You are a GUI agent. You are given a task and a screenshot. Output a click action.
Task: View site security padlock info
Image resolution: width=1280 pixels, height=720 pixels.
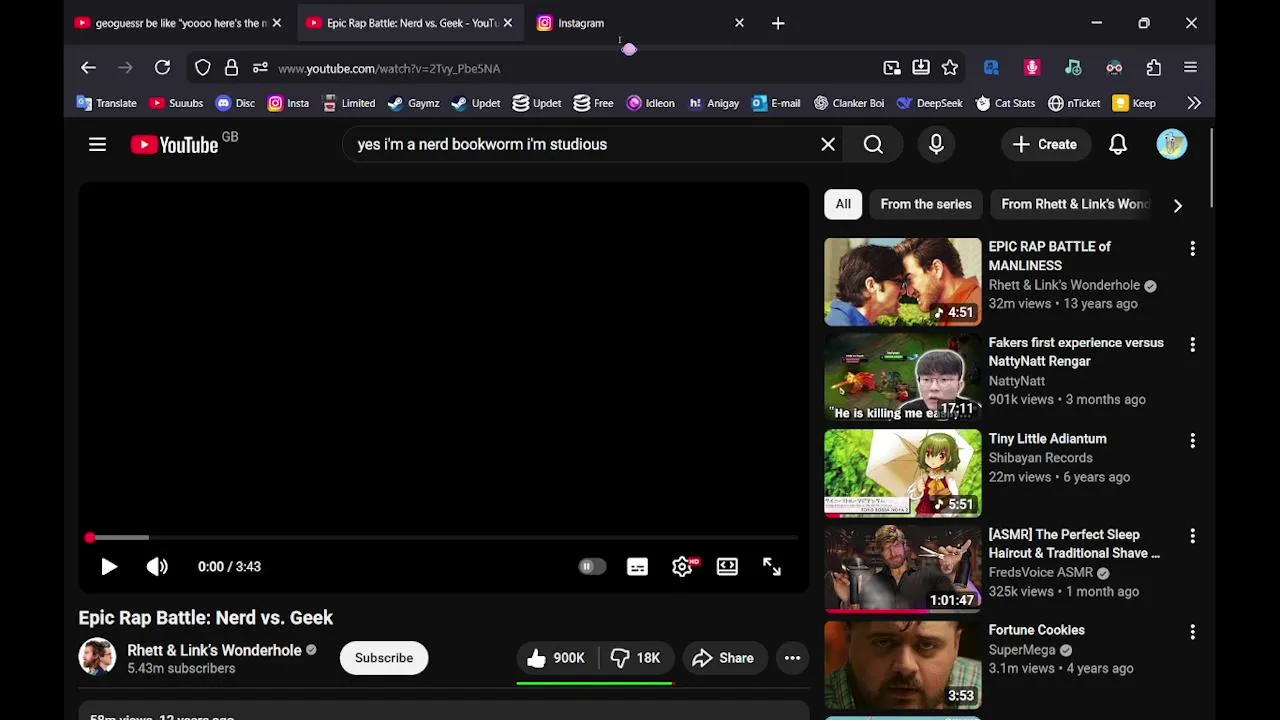[x=231, y=68]
